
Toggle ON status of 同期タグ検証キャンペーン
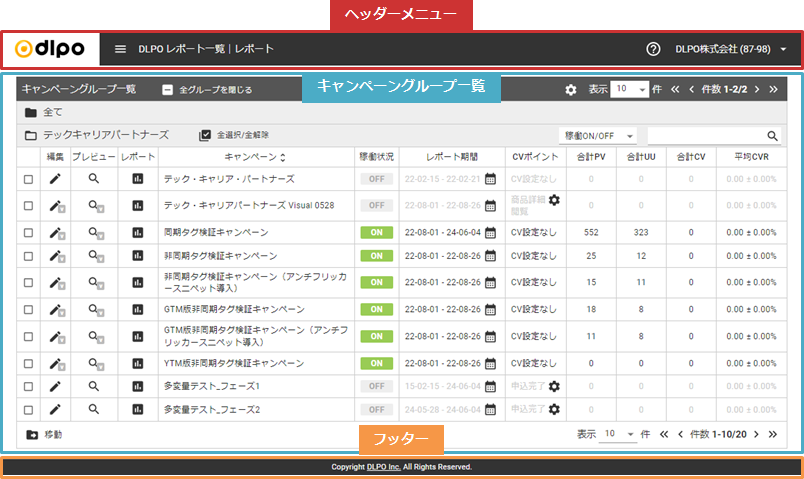(376, 233)
